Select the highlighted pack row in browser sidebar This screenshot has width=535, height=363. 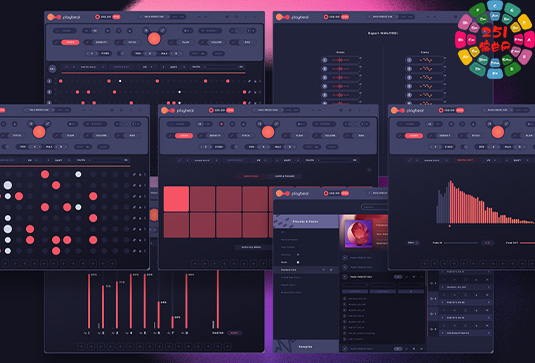pyautogui.click(x=305, y=270)
